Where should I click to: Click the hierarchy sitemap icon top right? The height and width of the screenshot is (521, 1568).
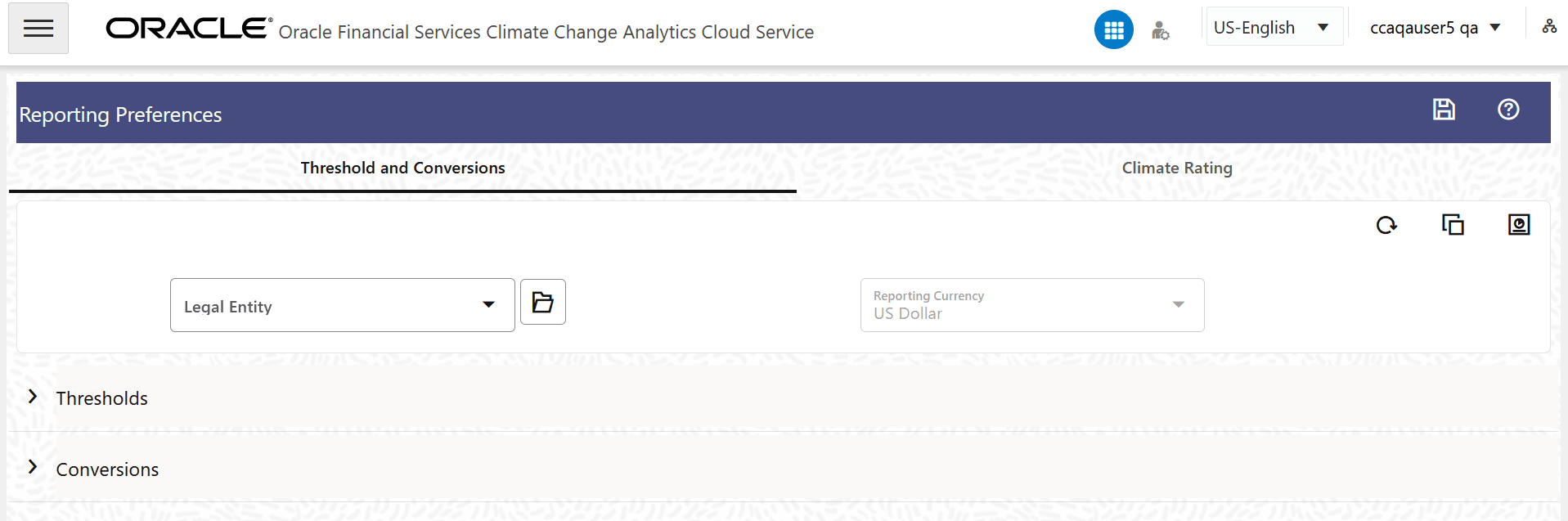click(x=1549, y=27)
